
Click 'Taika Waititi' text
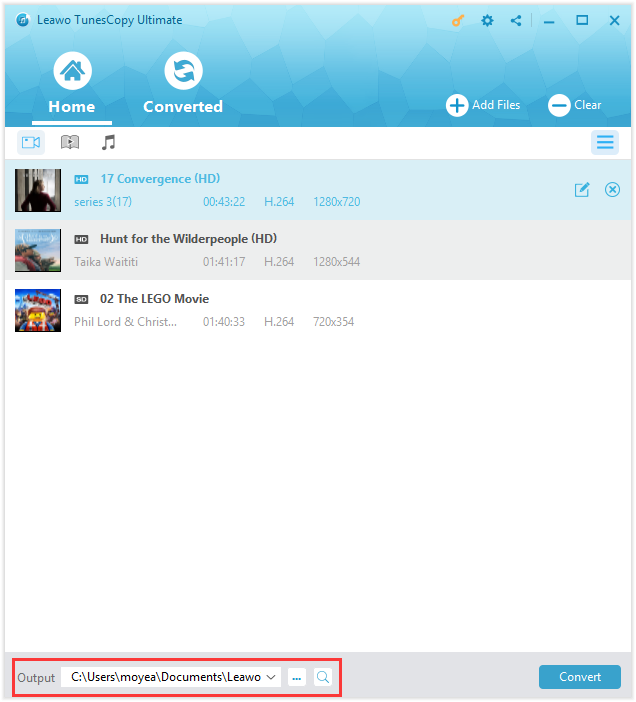click(106, 262)
